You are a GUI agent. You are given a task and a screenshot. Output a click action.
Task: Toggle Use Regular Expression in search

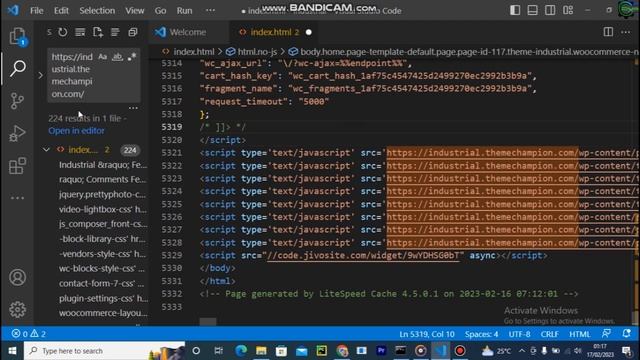[x=131, y=57]
